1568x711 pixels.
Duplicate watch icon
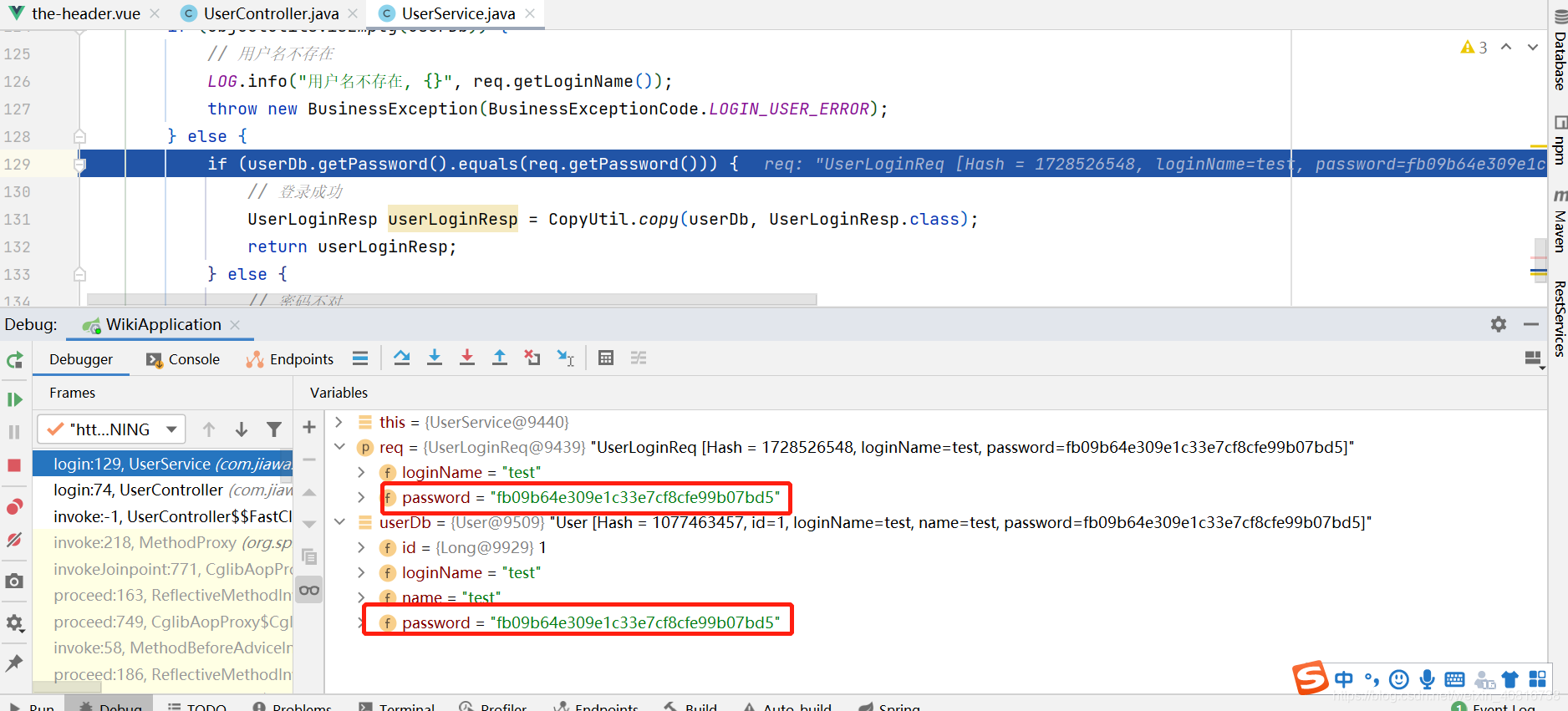pyautogui.click(x=309, y=557)
